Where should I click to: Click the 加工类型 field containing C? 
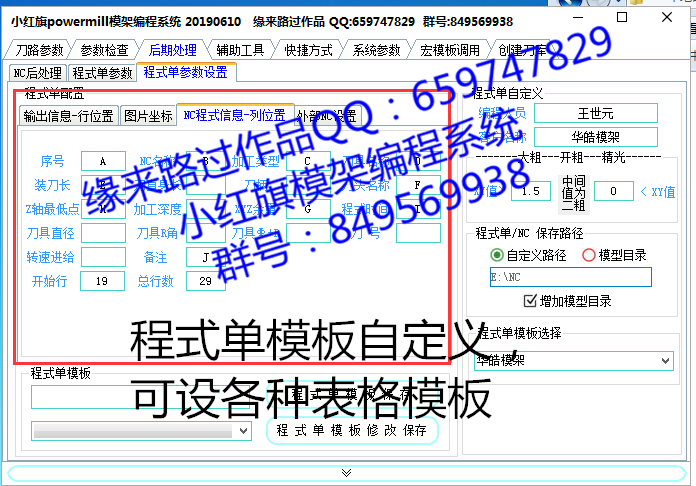coord(308,161)
